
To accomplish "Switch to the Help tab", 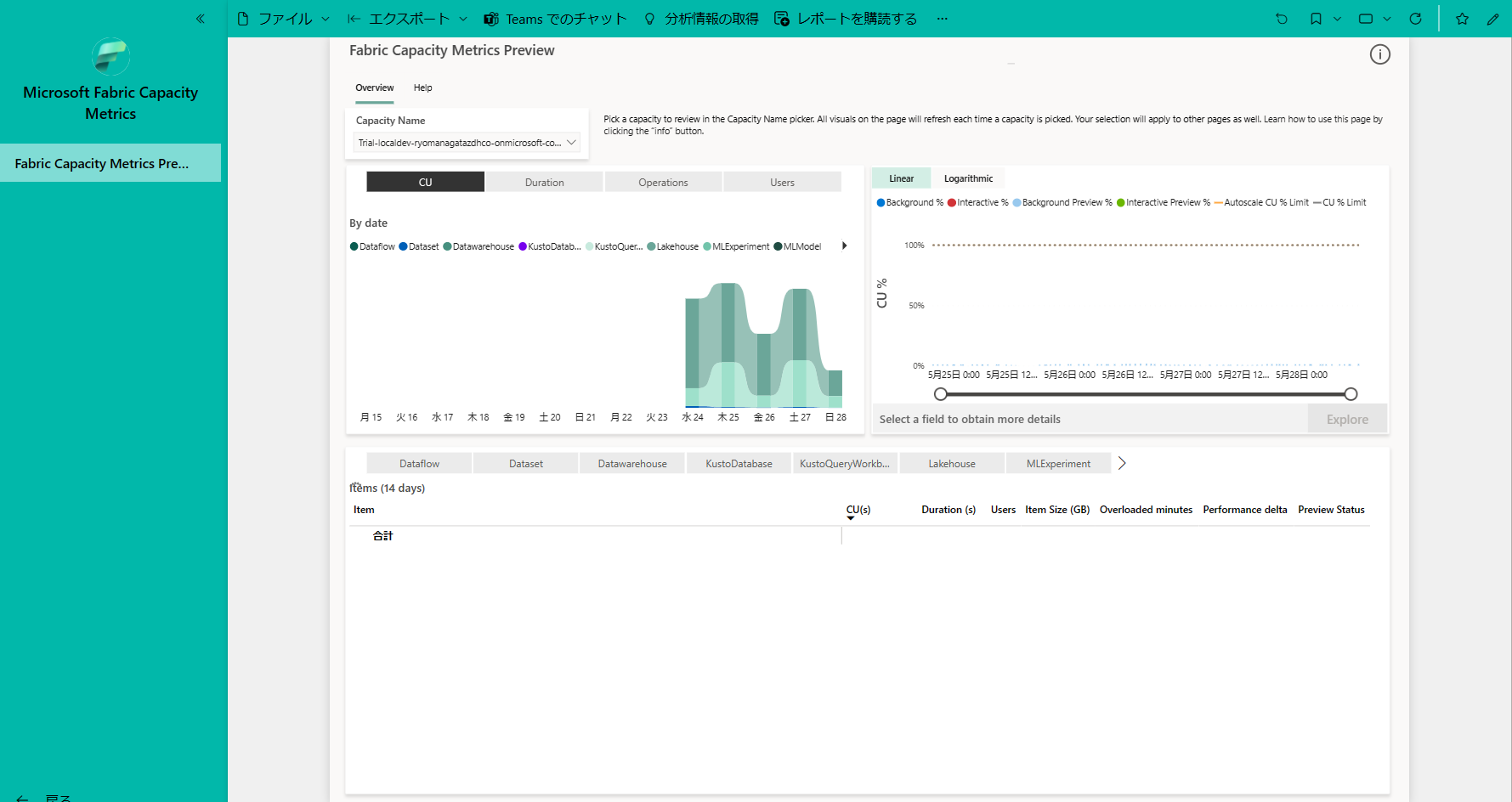I will 422,88.
